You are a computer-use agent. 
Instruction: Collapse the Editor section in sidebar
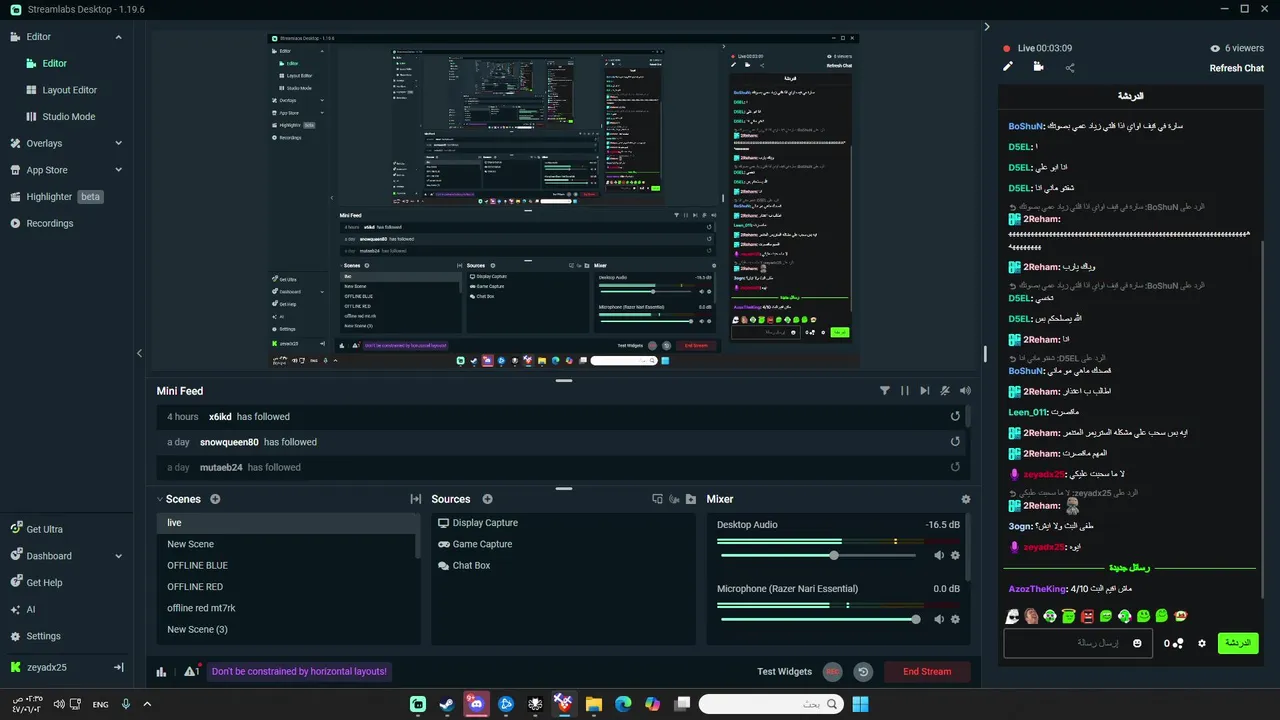tap(118, 37)
